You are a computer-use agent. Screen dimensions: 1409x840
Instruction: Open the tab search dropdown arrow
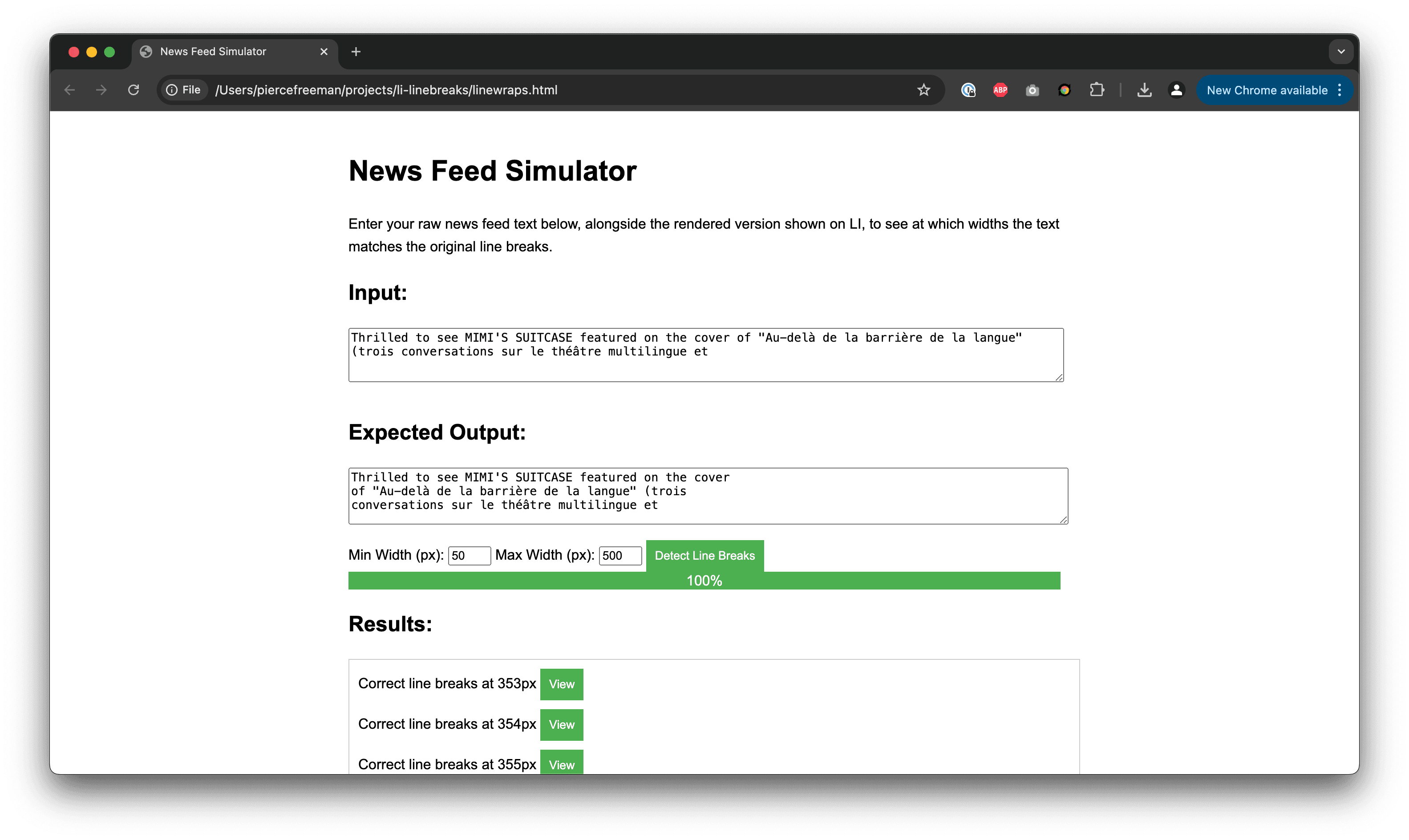(1341, 52)
